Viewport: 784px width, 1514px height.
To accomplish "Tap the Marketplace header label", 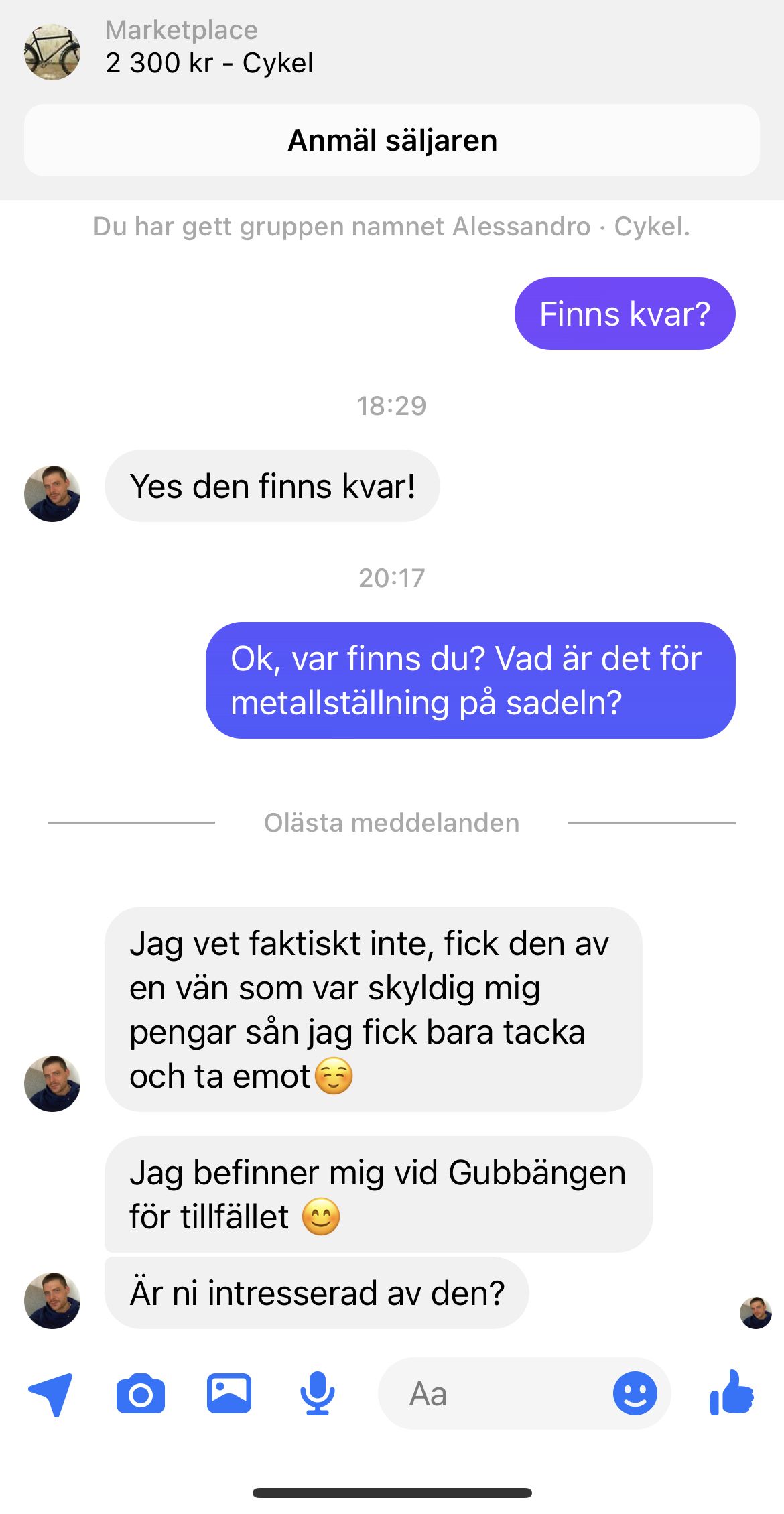I will click(182, 30).
